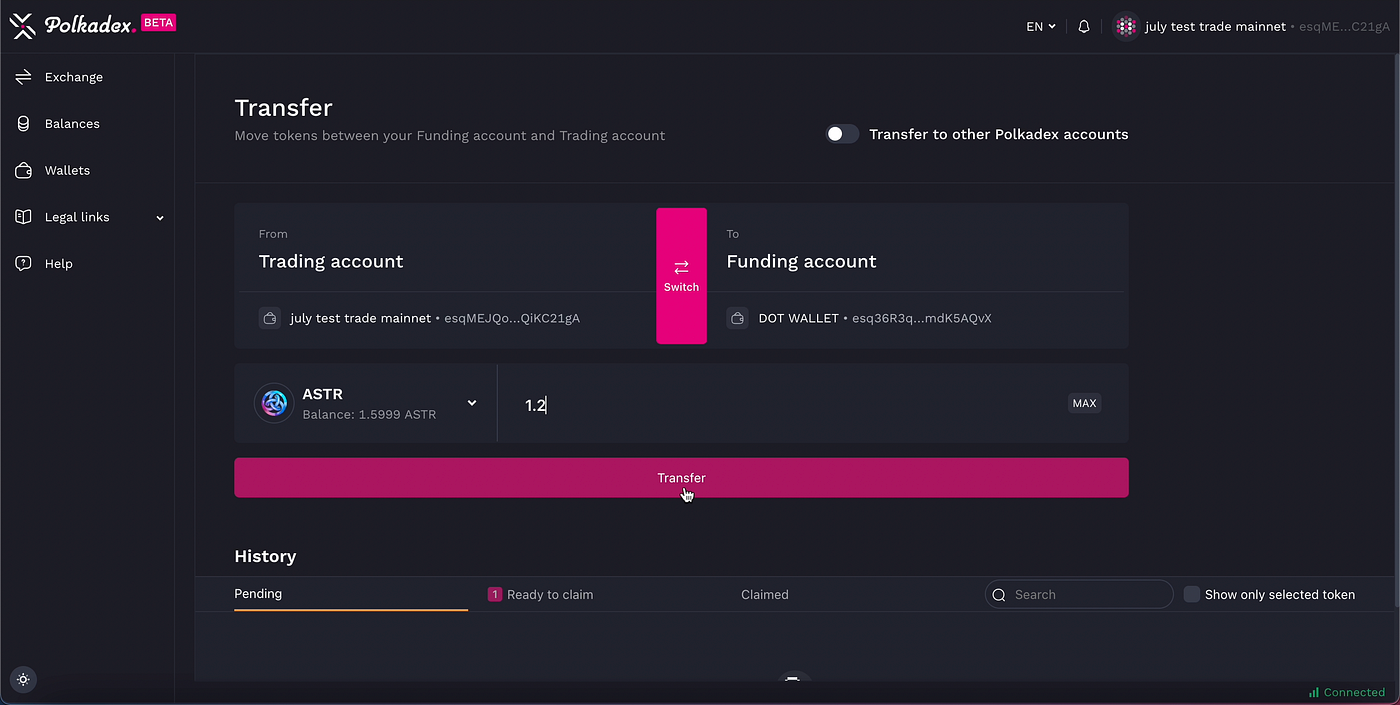Click the wallet icon beside july test trade mainnet
This screenshot has height=705, width=1400.
pos(269,319)
